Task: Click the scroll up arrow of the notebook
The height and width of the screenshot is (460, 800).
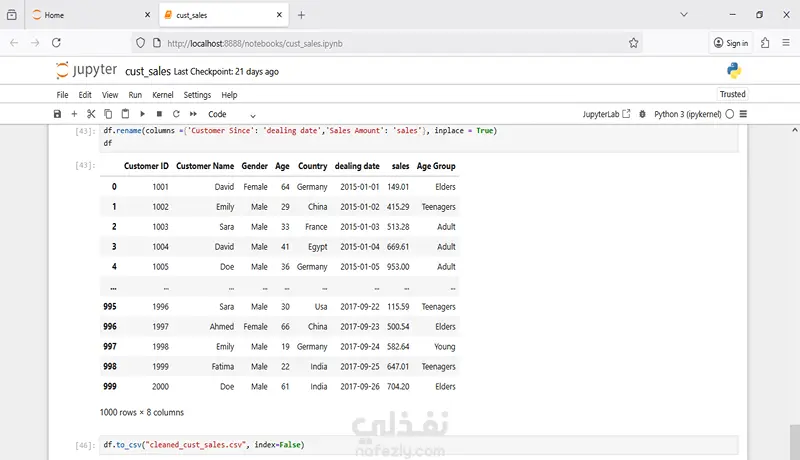Action: (794, 130)
